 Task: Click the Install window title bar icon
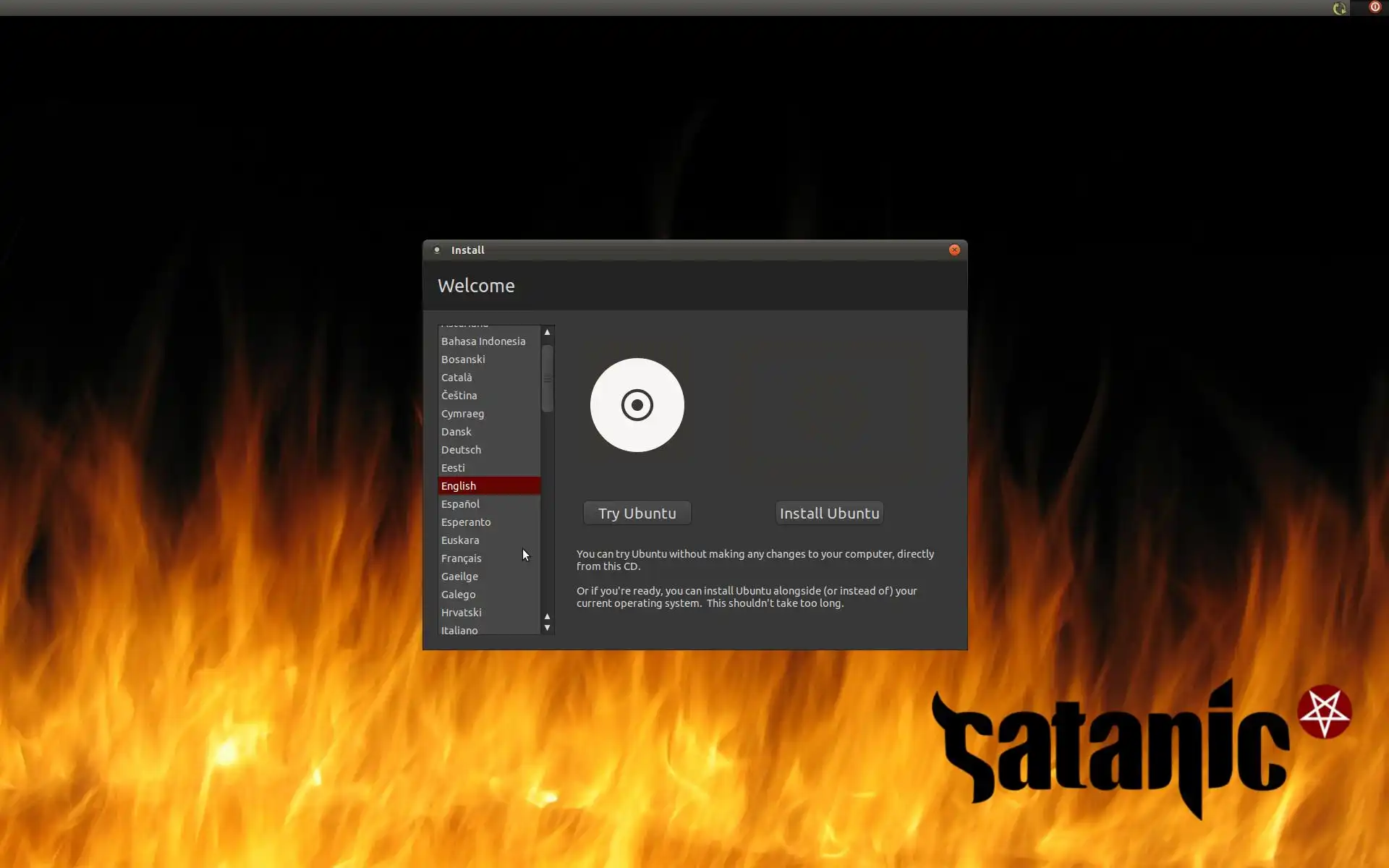pyautogui.click(x=437, y=250)
